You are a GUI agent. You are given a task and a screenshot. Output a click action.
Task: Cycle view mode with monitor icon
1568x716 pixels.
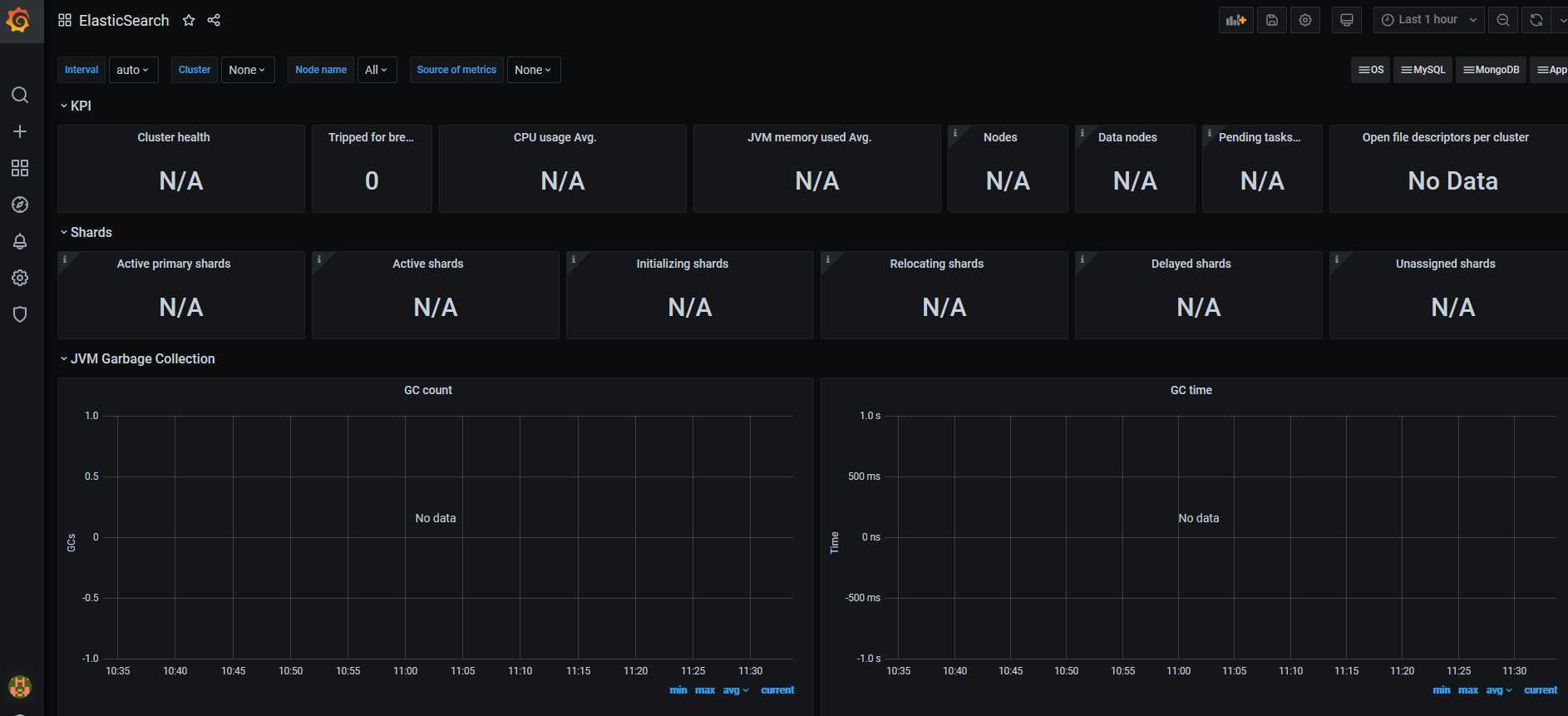coord(1346,20)
